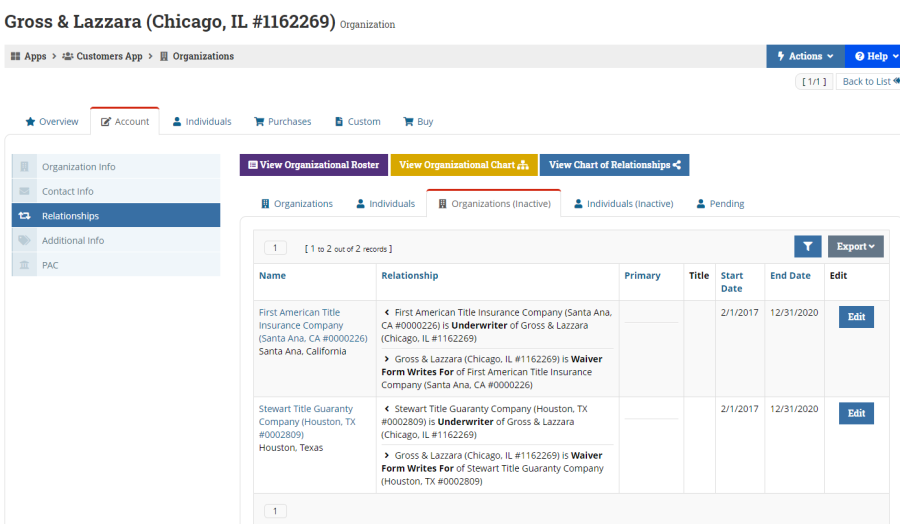Sort by the Primary column header
The height and width of the screenshot is (524, 900).
642,275
